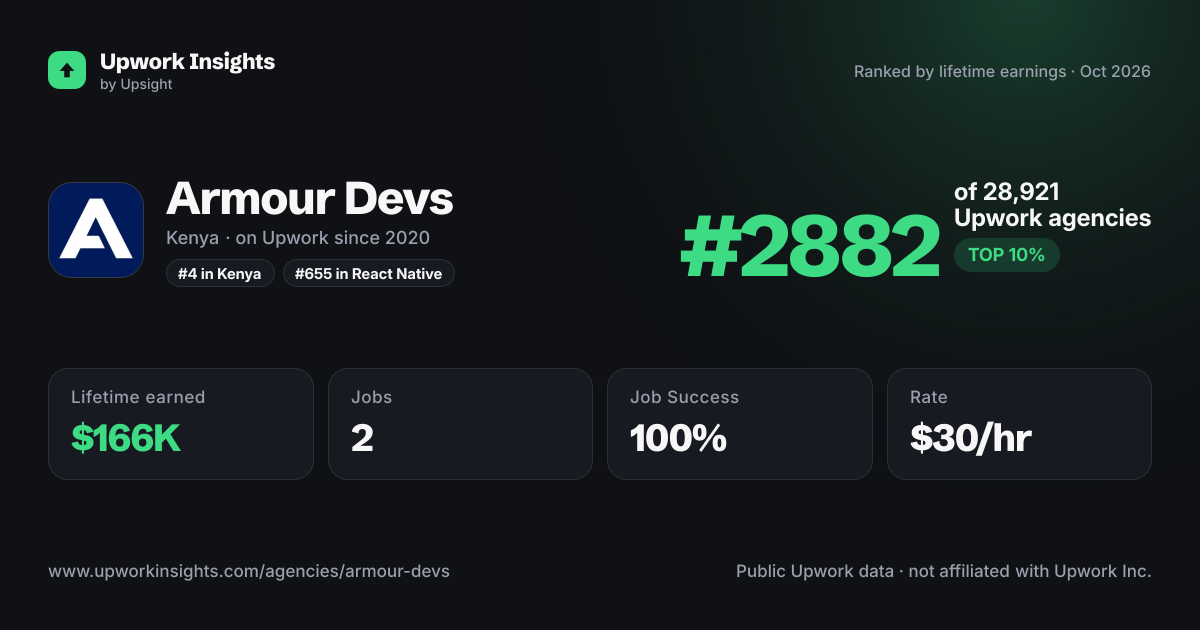Click the #2882 rank number
Viewport: 1200px width, 630px height.
810,247
